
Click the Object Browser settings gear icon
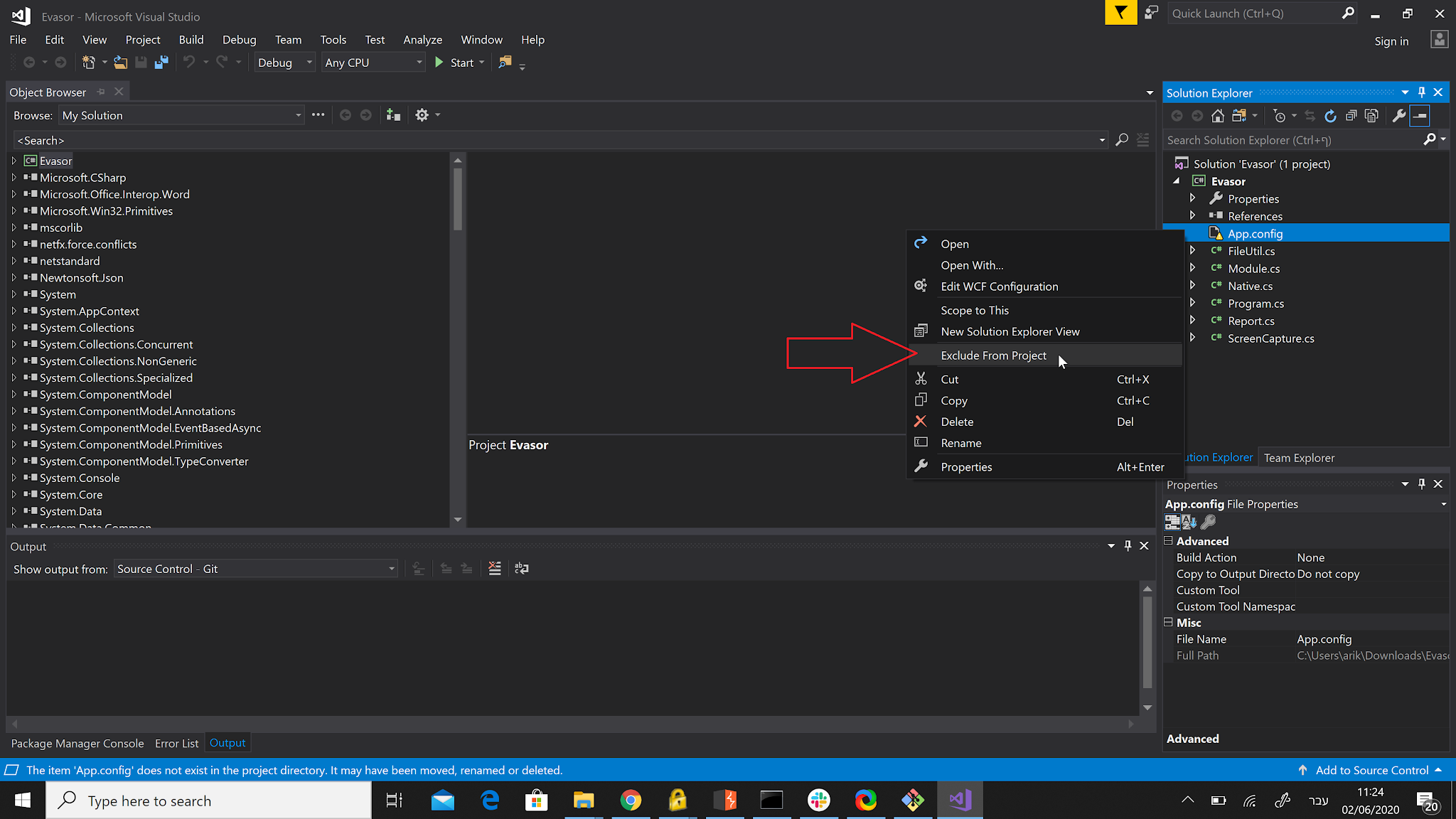422,115
